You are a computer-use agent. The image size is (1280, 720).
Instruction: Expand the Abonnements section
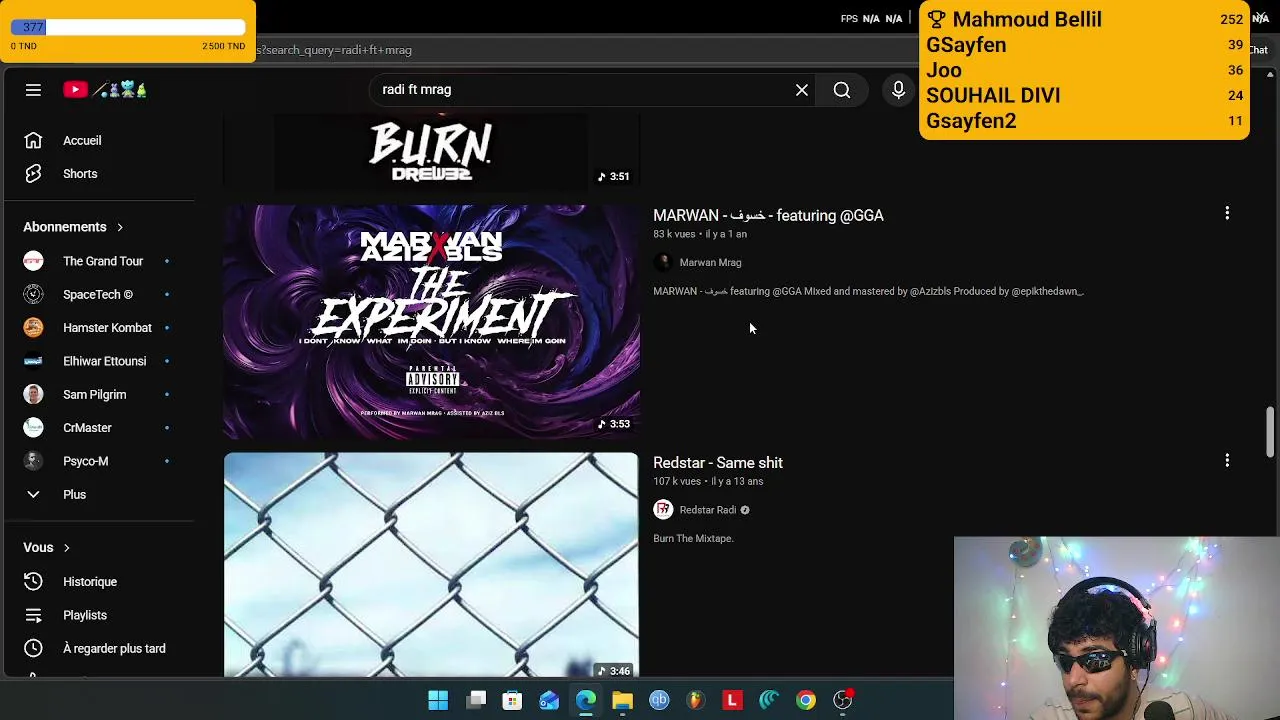point(73,227)
